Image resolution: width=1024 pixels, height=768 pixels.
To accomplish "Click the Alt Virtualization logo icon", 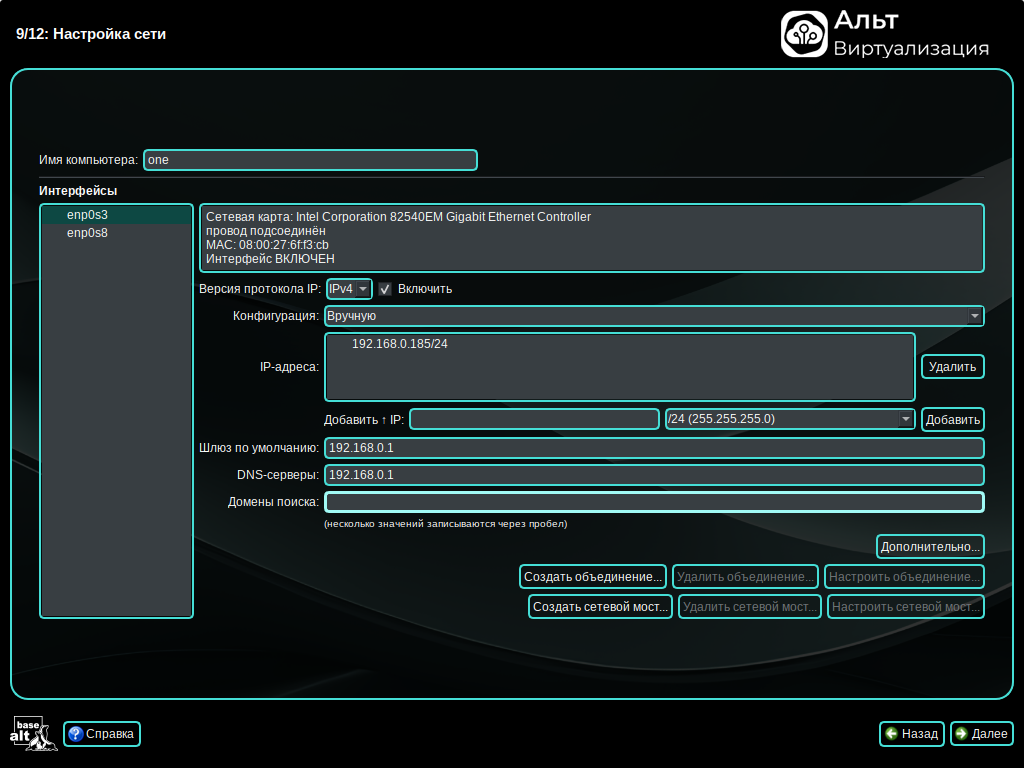I will point(804,34).
